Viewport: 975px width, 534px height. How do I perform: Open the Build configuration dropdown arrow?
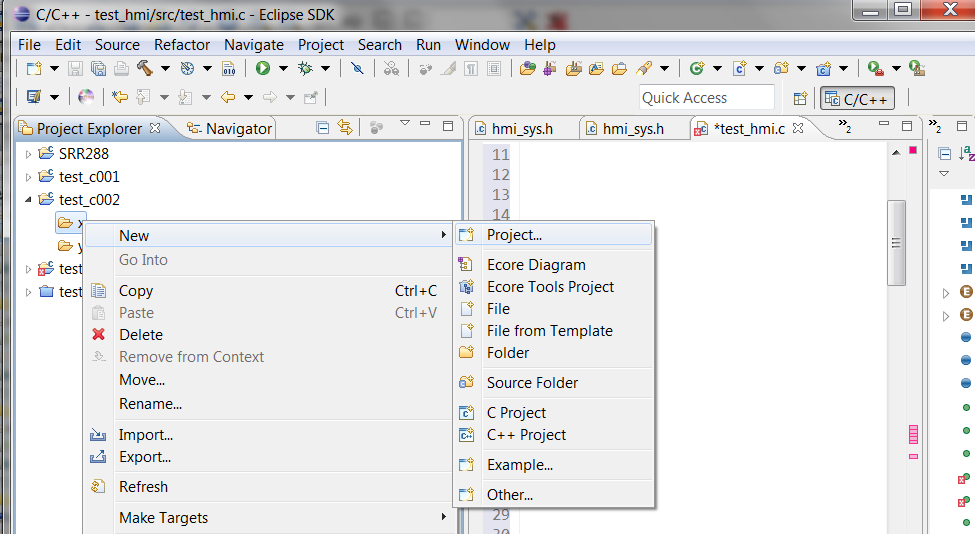click(165, 68)
